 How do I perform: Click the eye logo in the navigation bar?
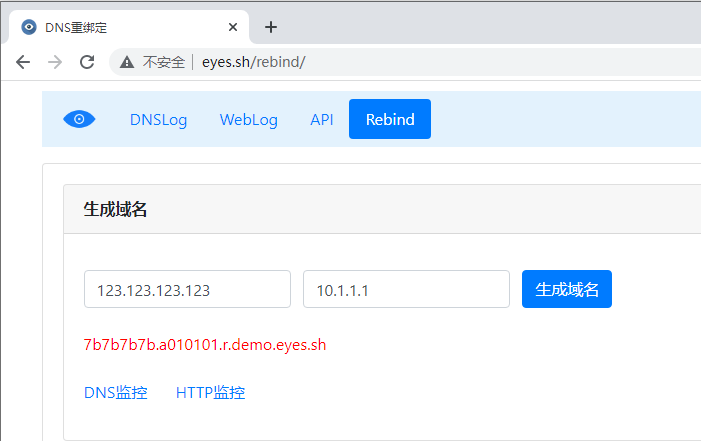(x=79, y=119)
